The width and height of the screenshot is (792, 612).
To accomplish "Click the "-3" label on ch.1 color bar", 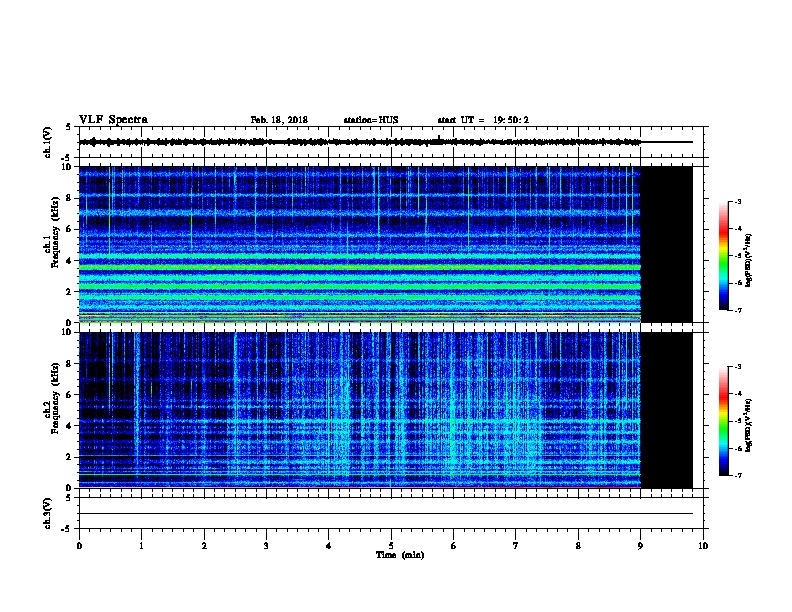I will (737, 201).
